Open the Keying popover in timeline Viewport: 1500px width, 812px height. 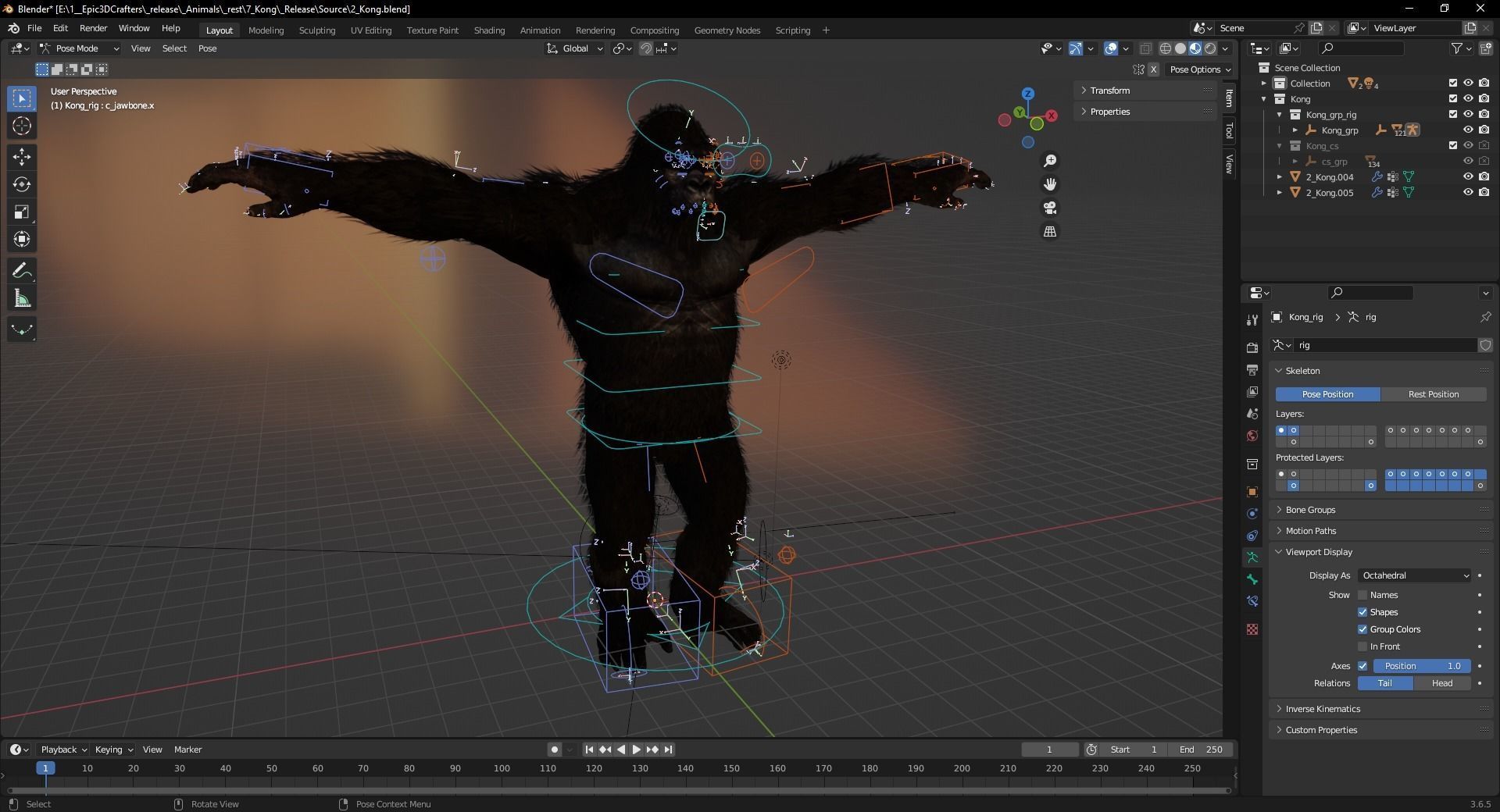[113, 750]
